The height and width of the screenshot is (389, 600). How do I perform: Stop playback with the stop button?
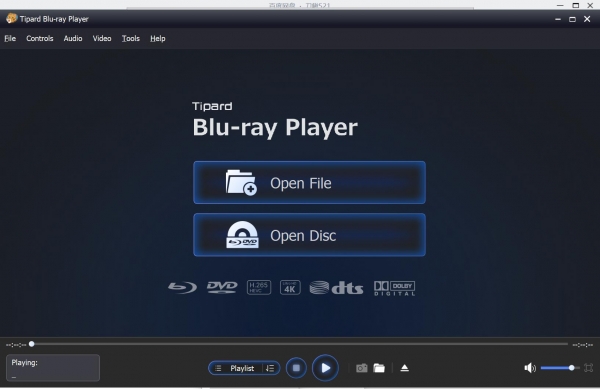[x=296, y=368]
